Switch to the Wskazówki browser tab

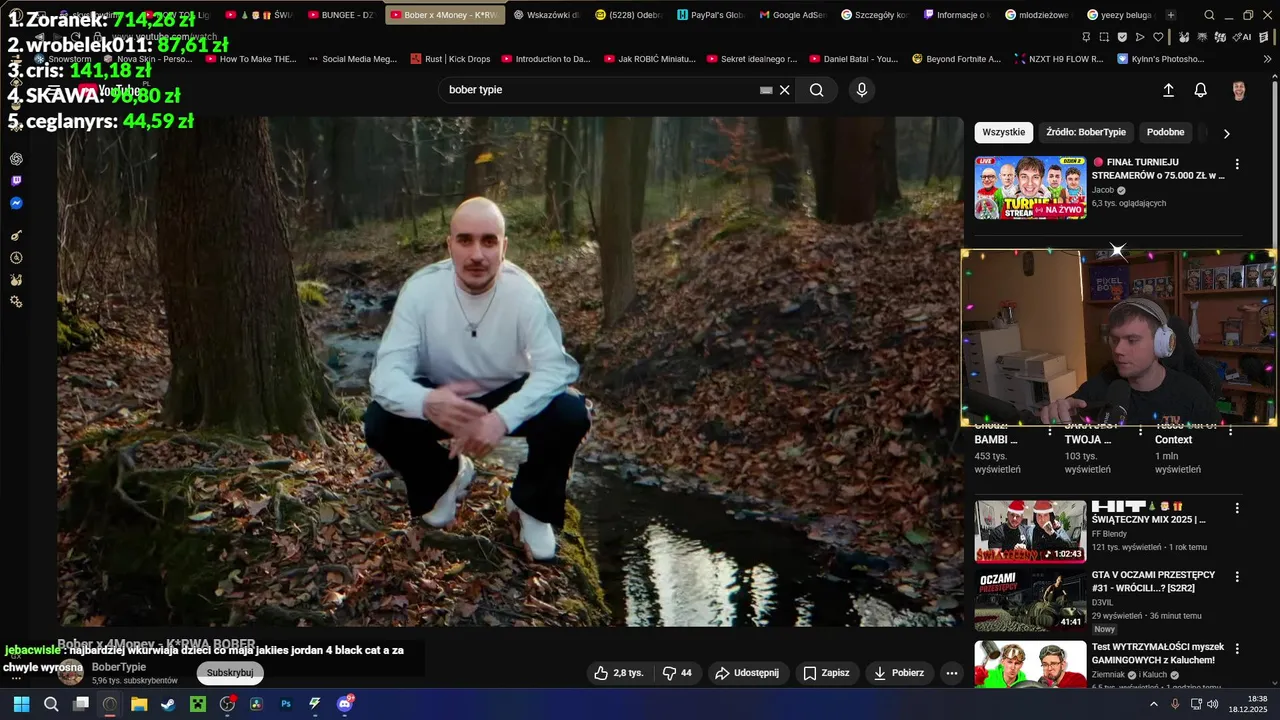[x=546, y=15]
